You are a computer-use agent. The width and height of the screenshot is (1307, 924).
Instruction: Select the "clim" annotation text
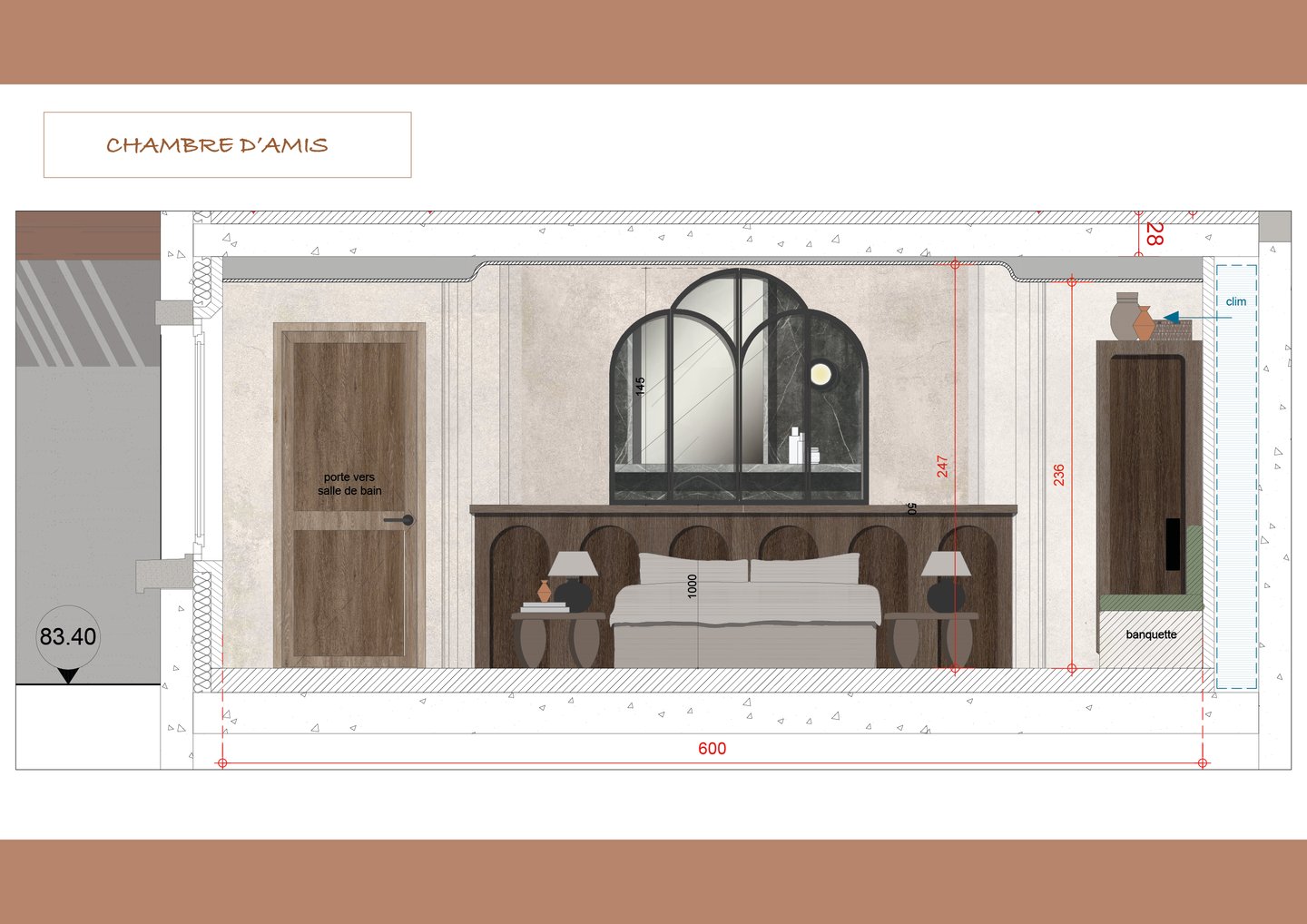1236,301
